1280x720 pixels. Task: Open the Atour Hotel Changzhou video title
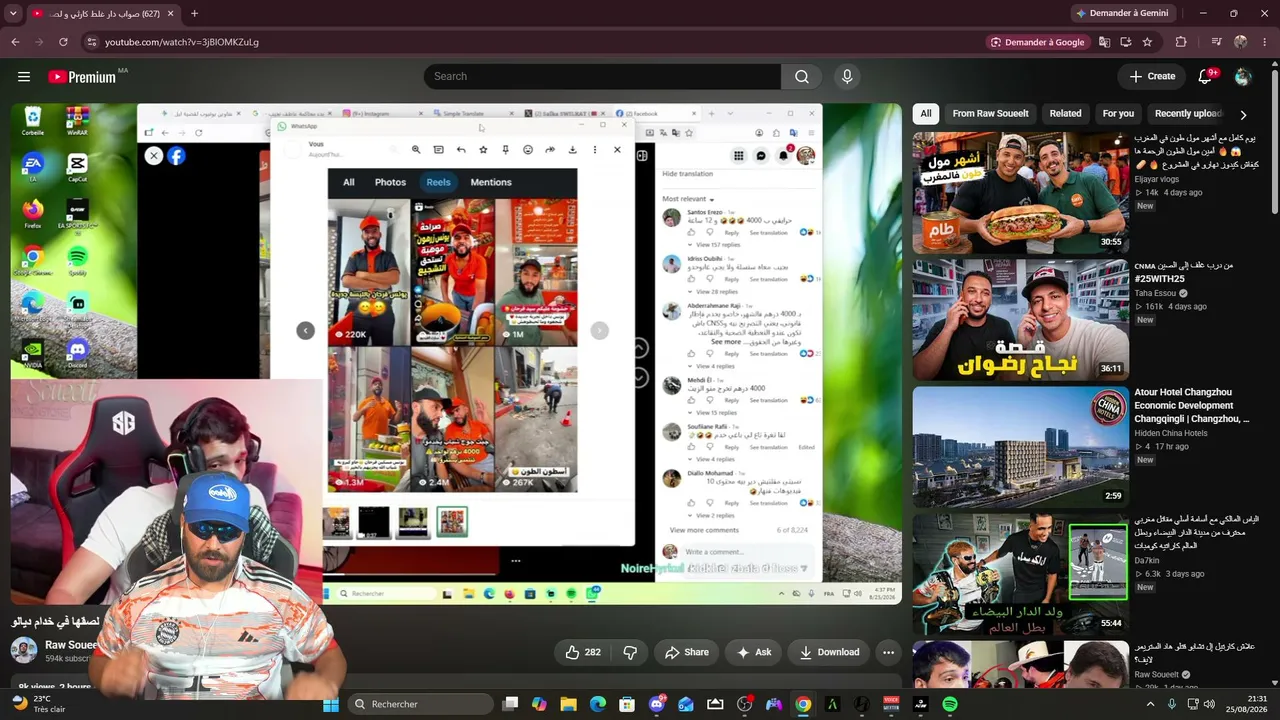1193,406
